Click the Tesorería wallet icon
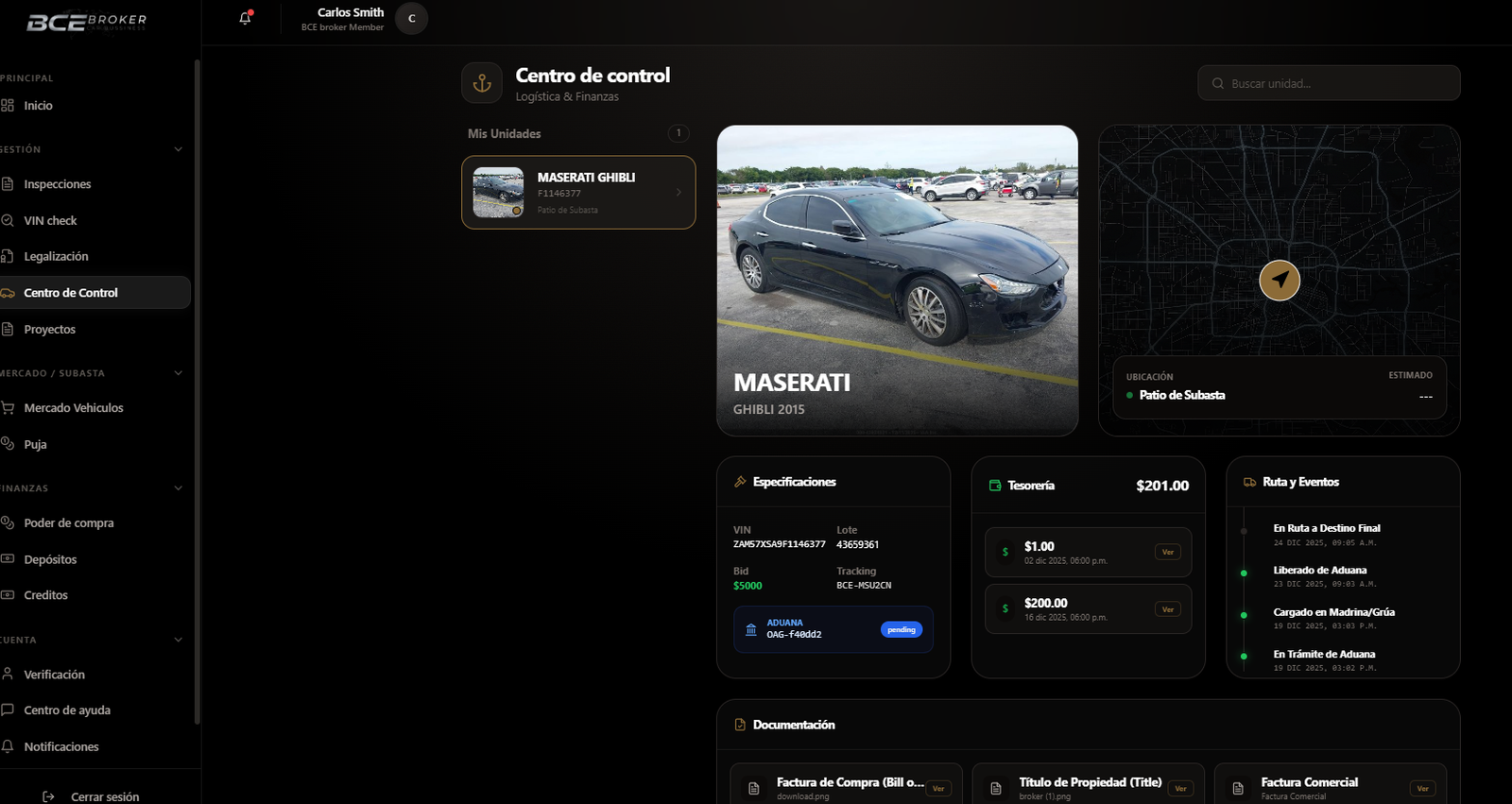This screenshot has height=804, width=1512. (995, 486)
